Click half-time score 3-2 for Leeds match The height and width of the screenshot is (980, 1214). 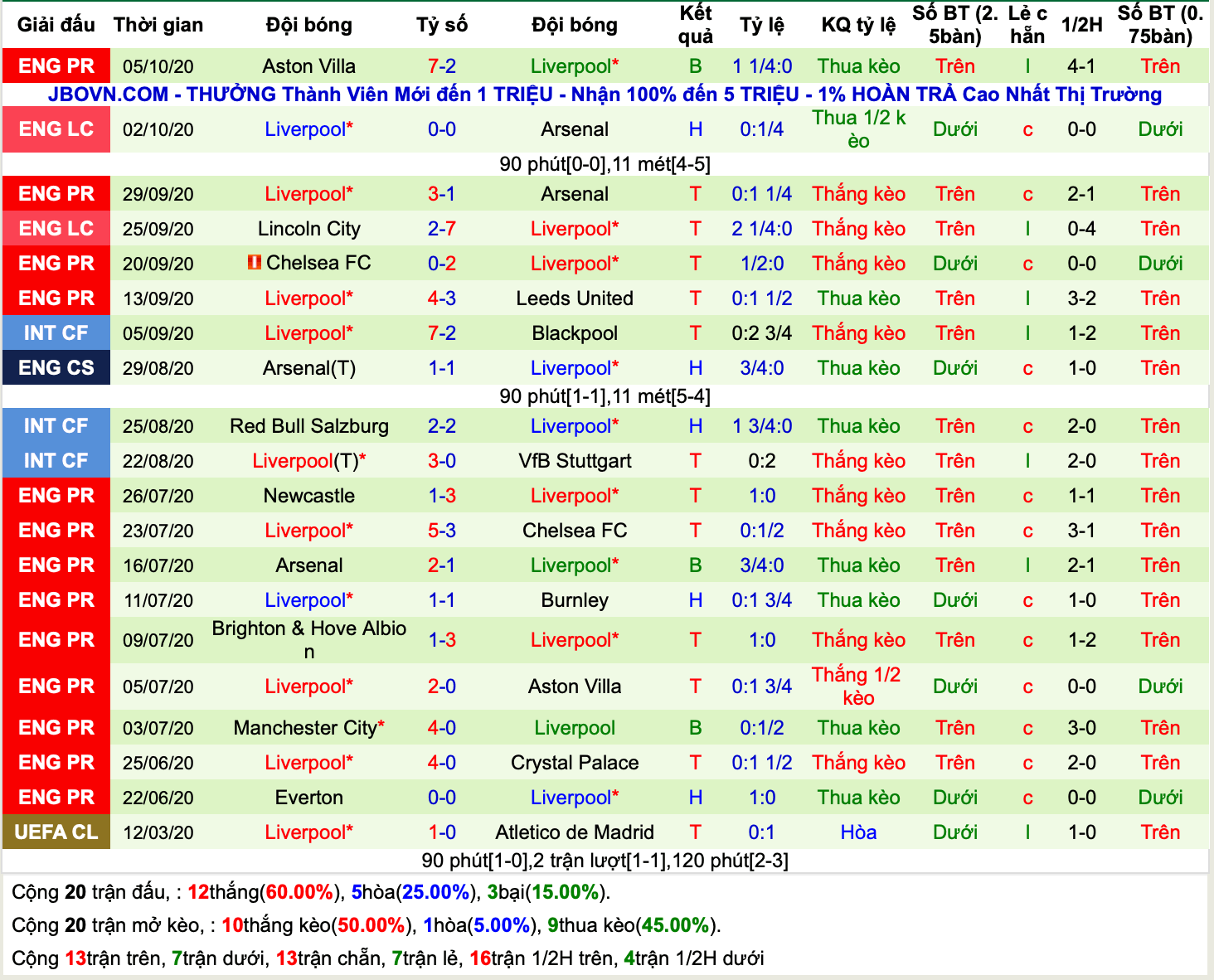1082,298
